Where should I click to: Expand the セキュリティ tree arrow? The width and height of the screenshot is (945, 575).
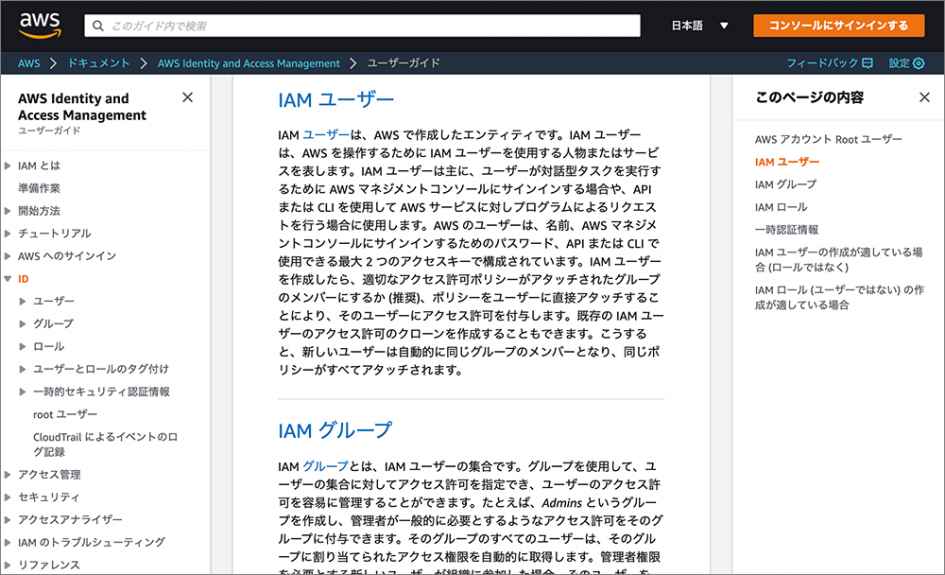8,497
